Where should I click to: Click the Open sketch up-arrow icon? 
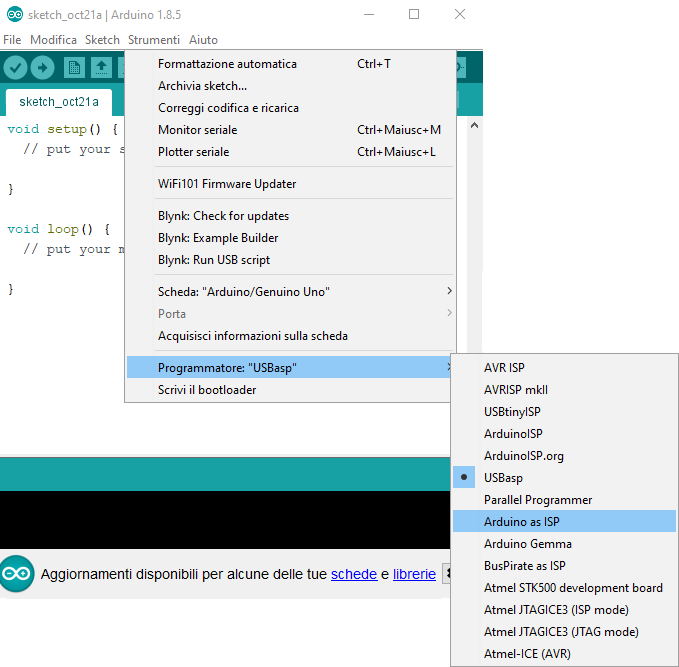pyautogui.click(x=101, y=68)
